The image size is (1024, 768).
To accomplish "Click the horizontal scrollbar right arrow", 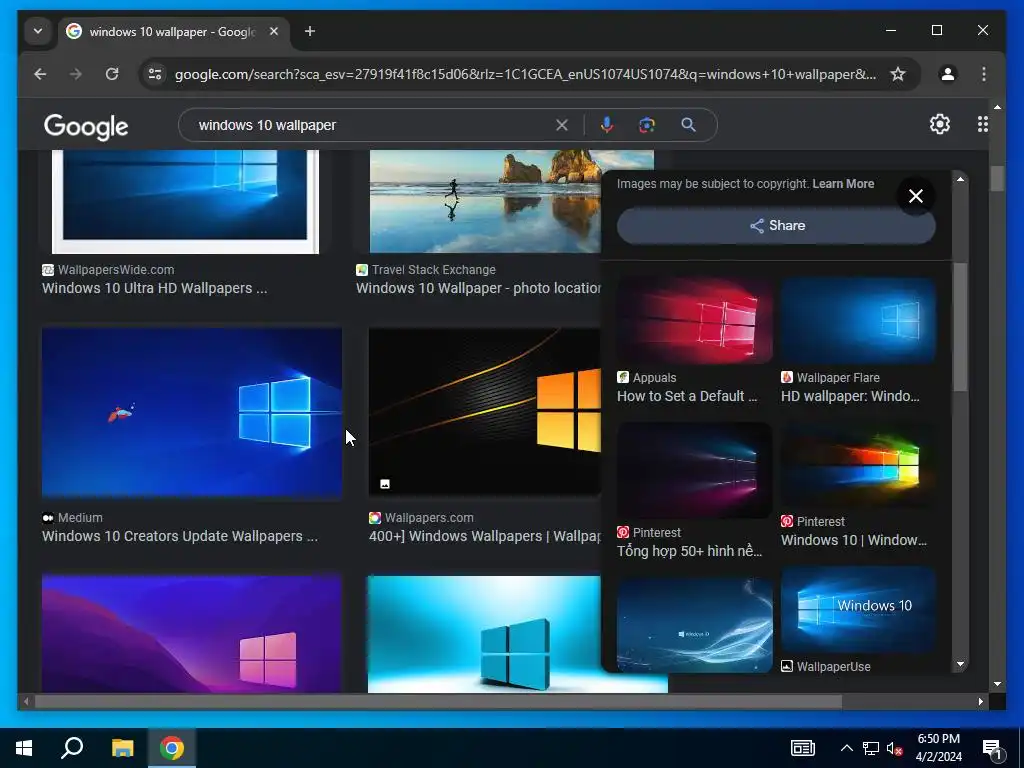I will click(x=980, y=702).
